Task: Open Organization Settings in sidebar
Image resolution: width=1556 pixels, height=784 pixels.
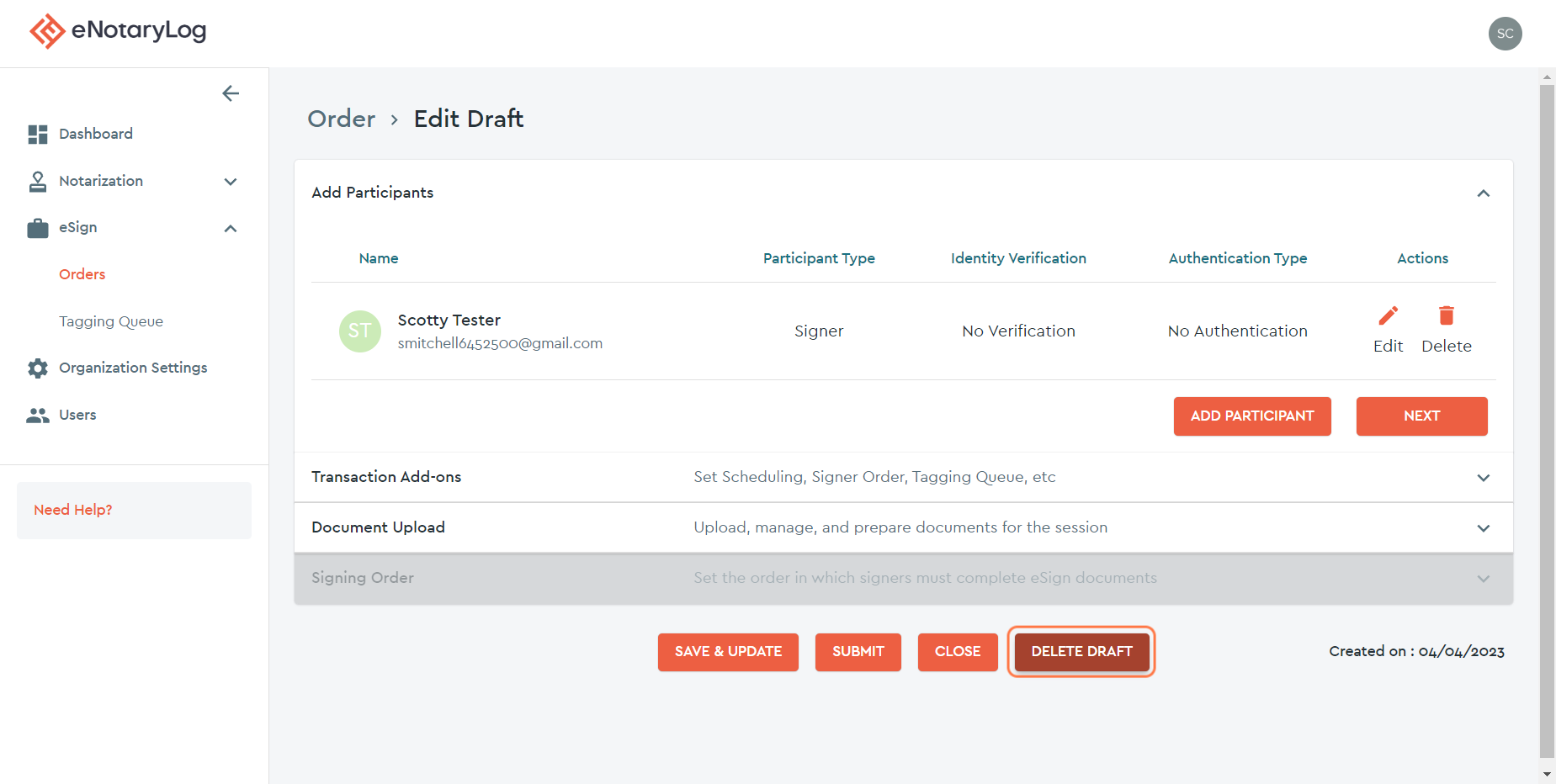Action: click(x=133, y=368)
